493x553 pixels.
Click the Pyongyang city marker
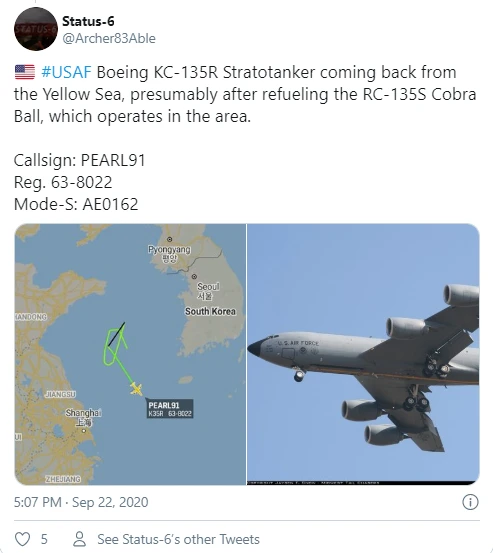(x=170, y=239)
